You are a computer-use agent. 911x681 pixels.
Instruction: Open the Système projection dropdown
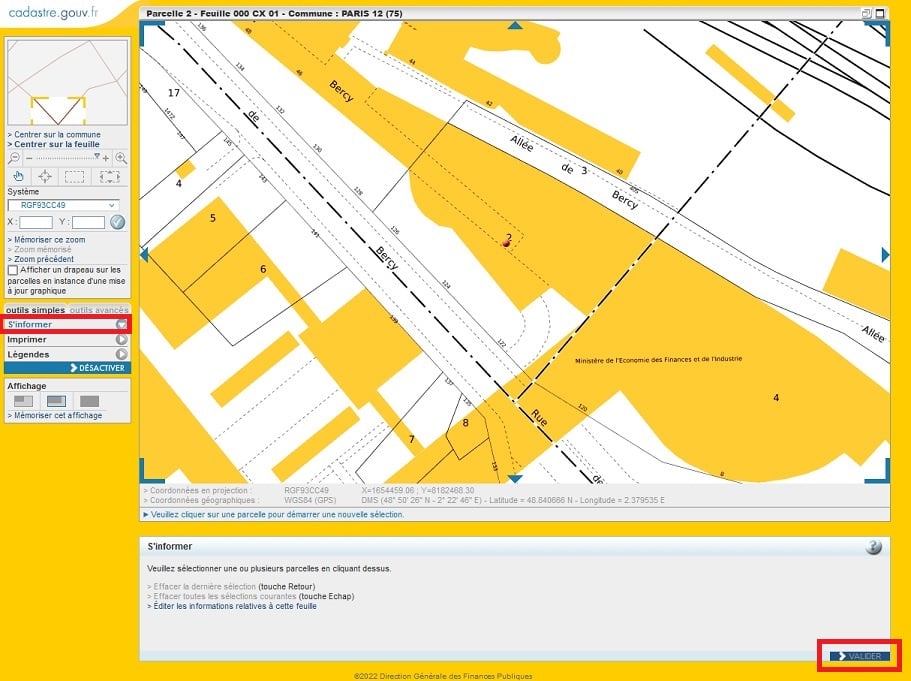(x=63, y=205)
